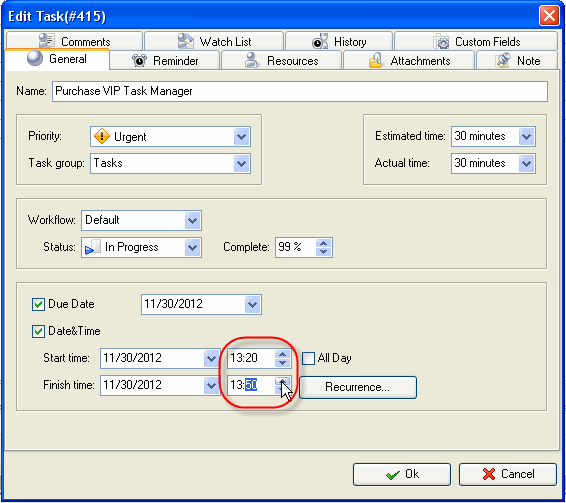Click the Comments tab icon
This screenshot has width=566, height=503.
pyautogui.click(x=47, y=40)
